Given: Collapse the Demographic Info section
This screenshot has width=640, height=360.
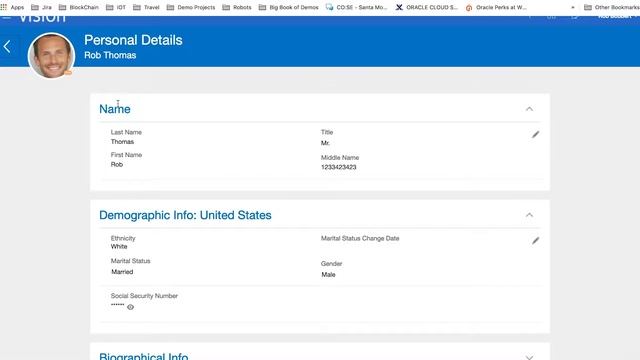Looking at the screenshot, I should point(529,215).
